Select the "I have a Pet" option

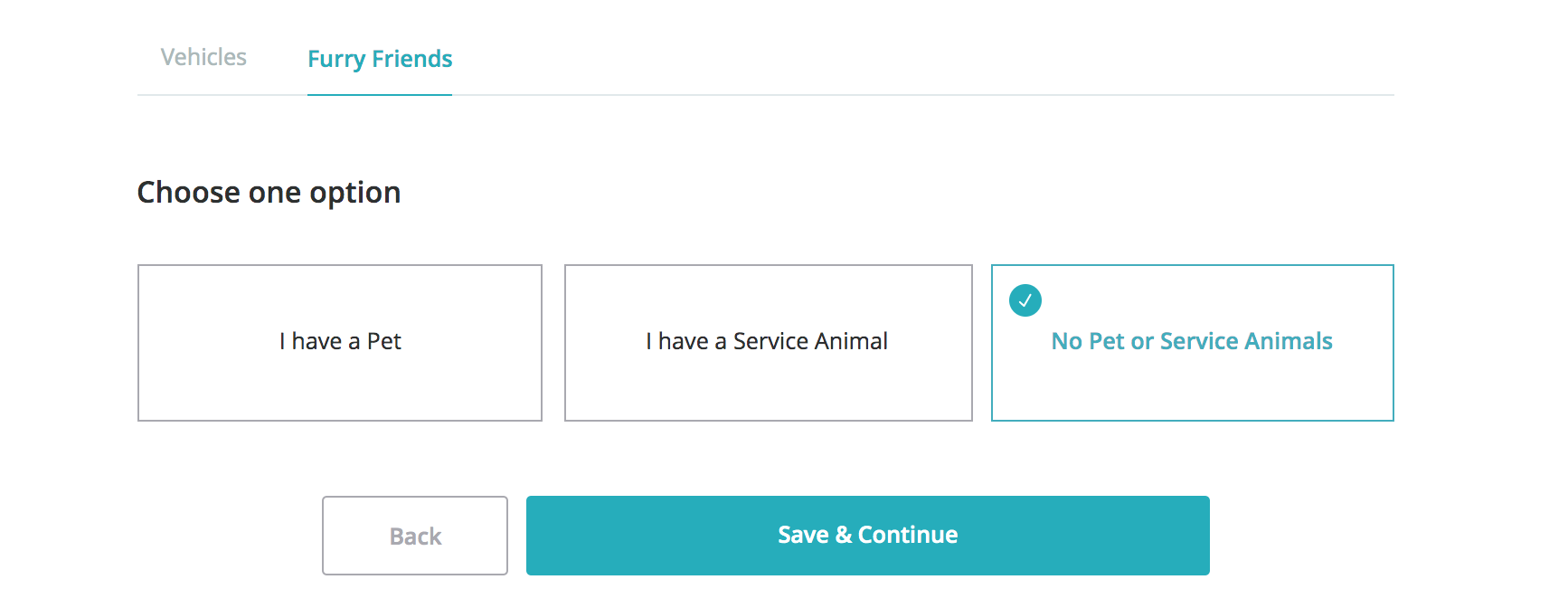coord(340,342)
